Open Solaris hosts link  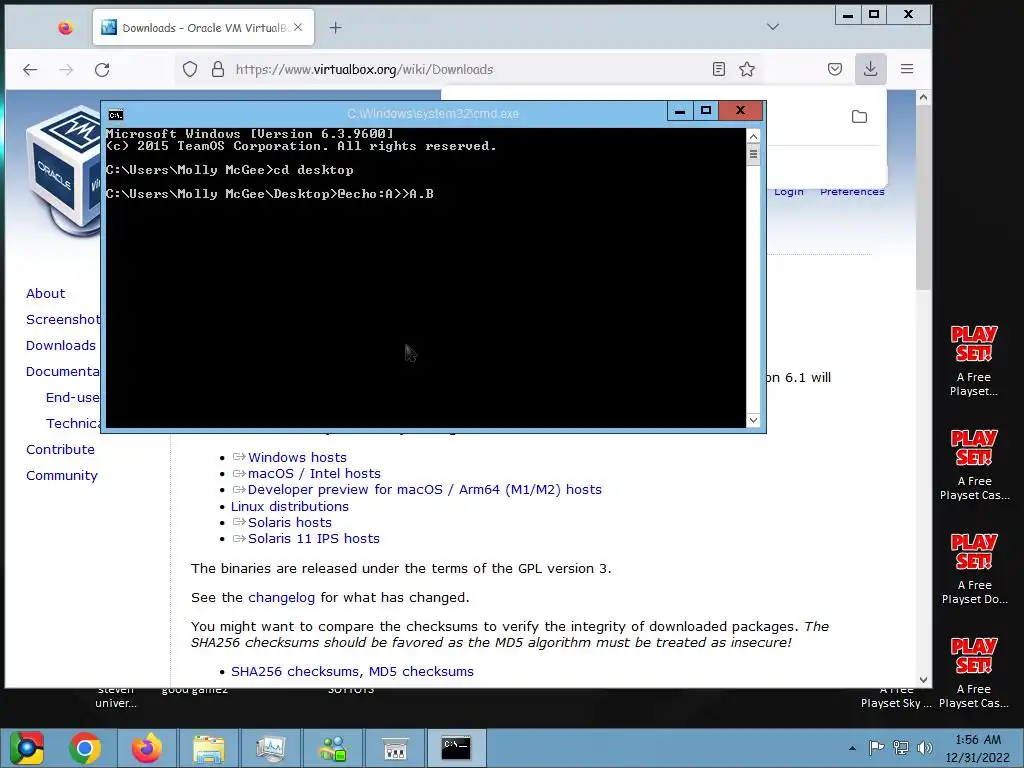[x=290, y=522]
